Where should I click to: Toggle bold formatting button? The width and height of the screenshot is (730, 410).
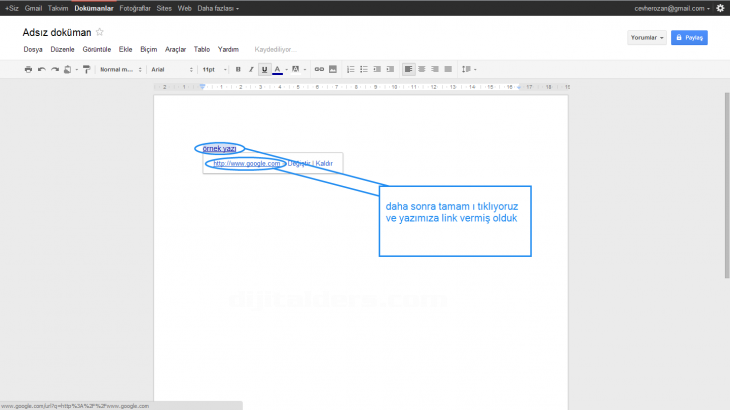(238, 69)
